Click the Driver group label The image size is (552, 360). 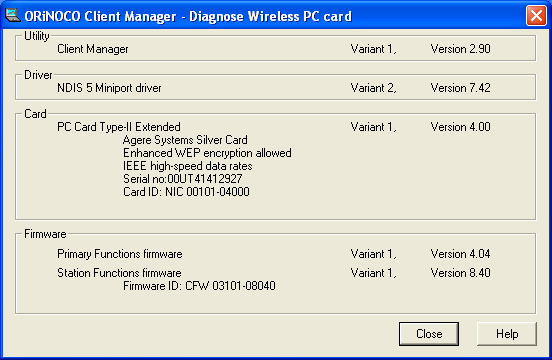[x=38, y=75]
